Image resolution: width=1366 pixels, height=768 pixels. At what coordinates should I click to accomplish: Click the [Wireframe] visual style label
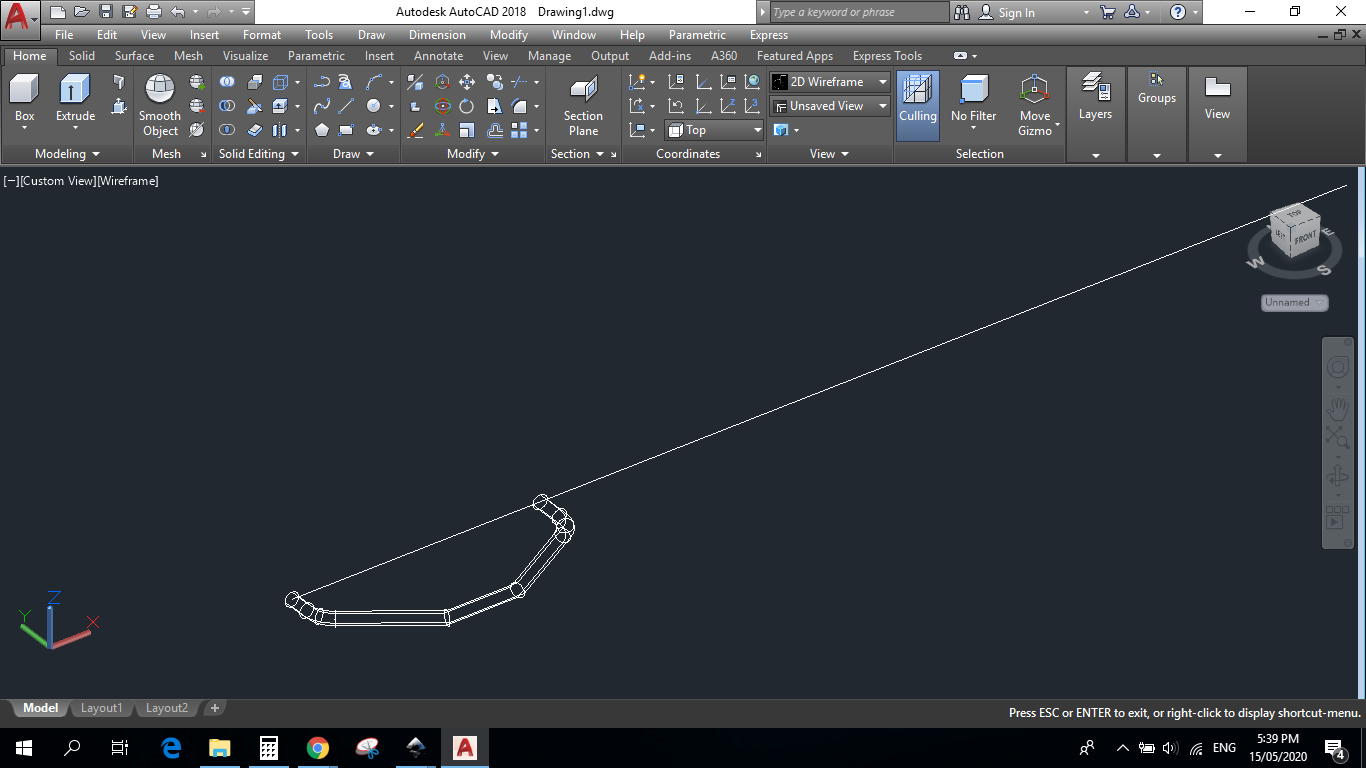[128, 181]
